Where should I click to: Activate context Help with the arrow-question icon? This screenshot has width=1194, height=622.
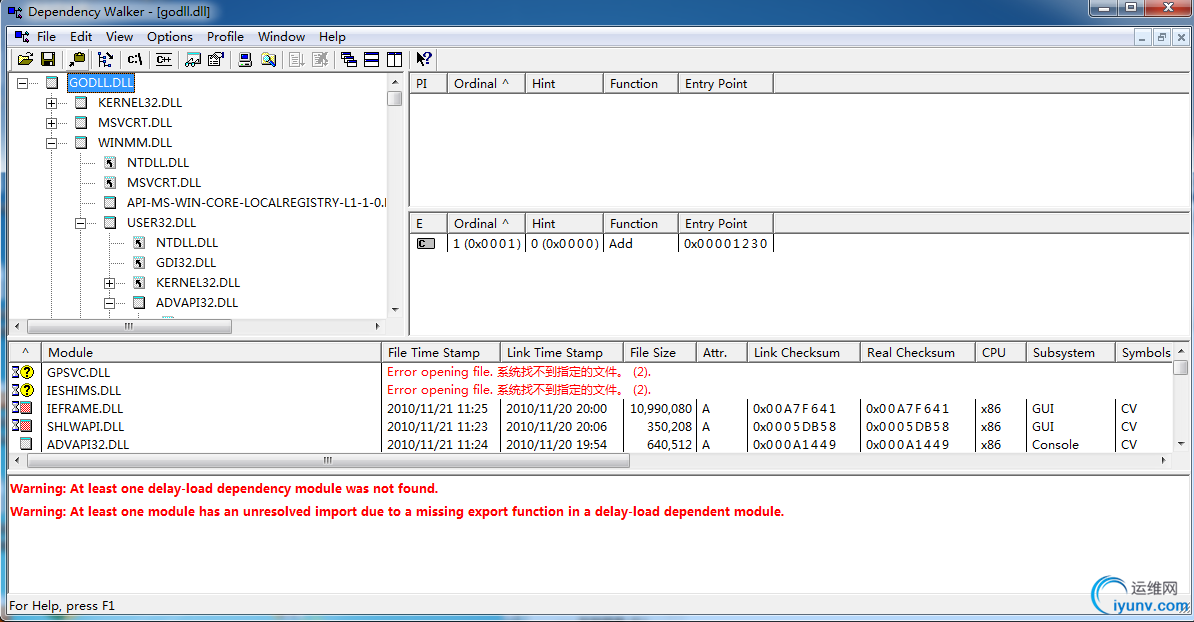[424, 59]
